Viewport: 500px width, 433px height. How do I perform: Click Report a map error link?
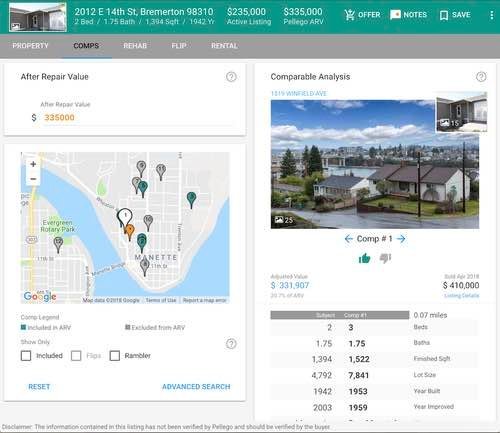[x=204, y=300]
